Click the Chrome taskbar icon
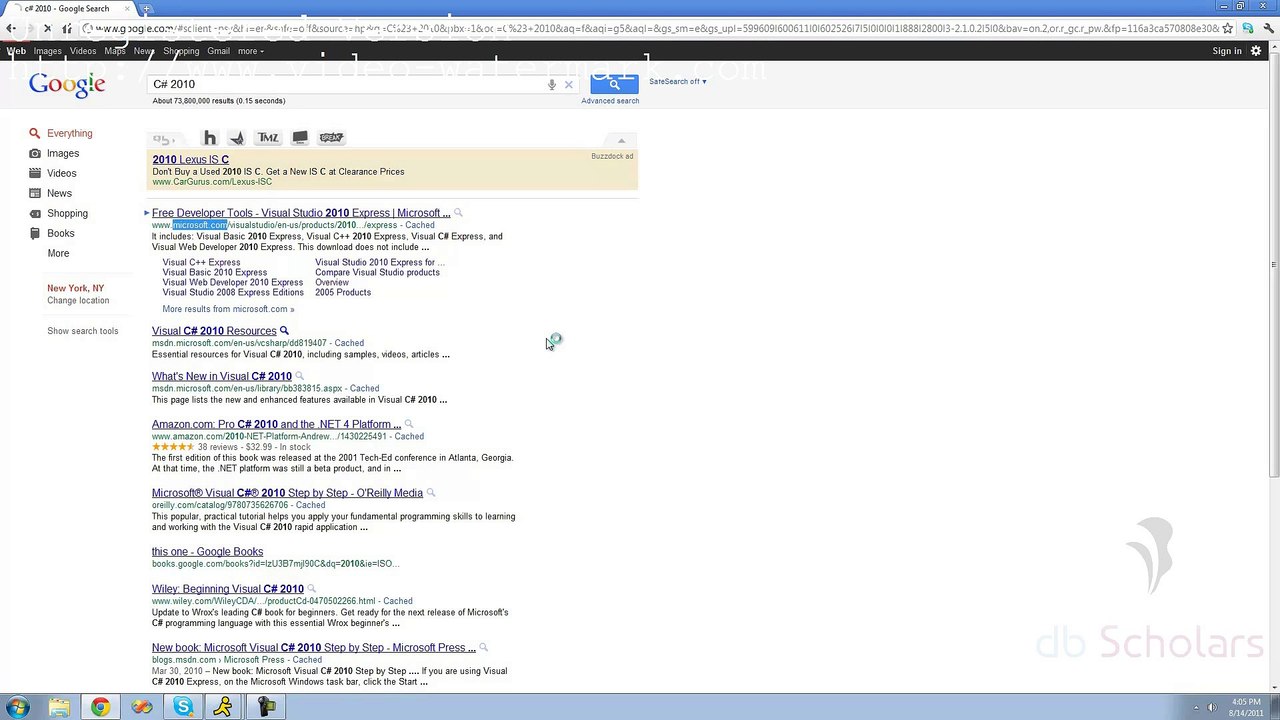Screen dimensions: 1280x720 pyautogui.click(x=100, y=707)
